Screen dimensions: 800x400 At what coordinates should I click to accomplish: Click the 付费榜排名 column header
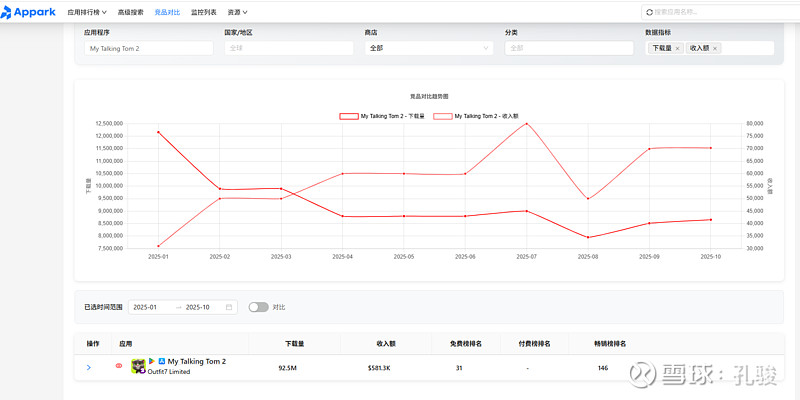tap(534, 344)
